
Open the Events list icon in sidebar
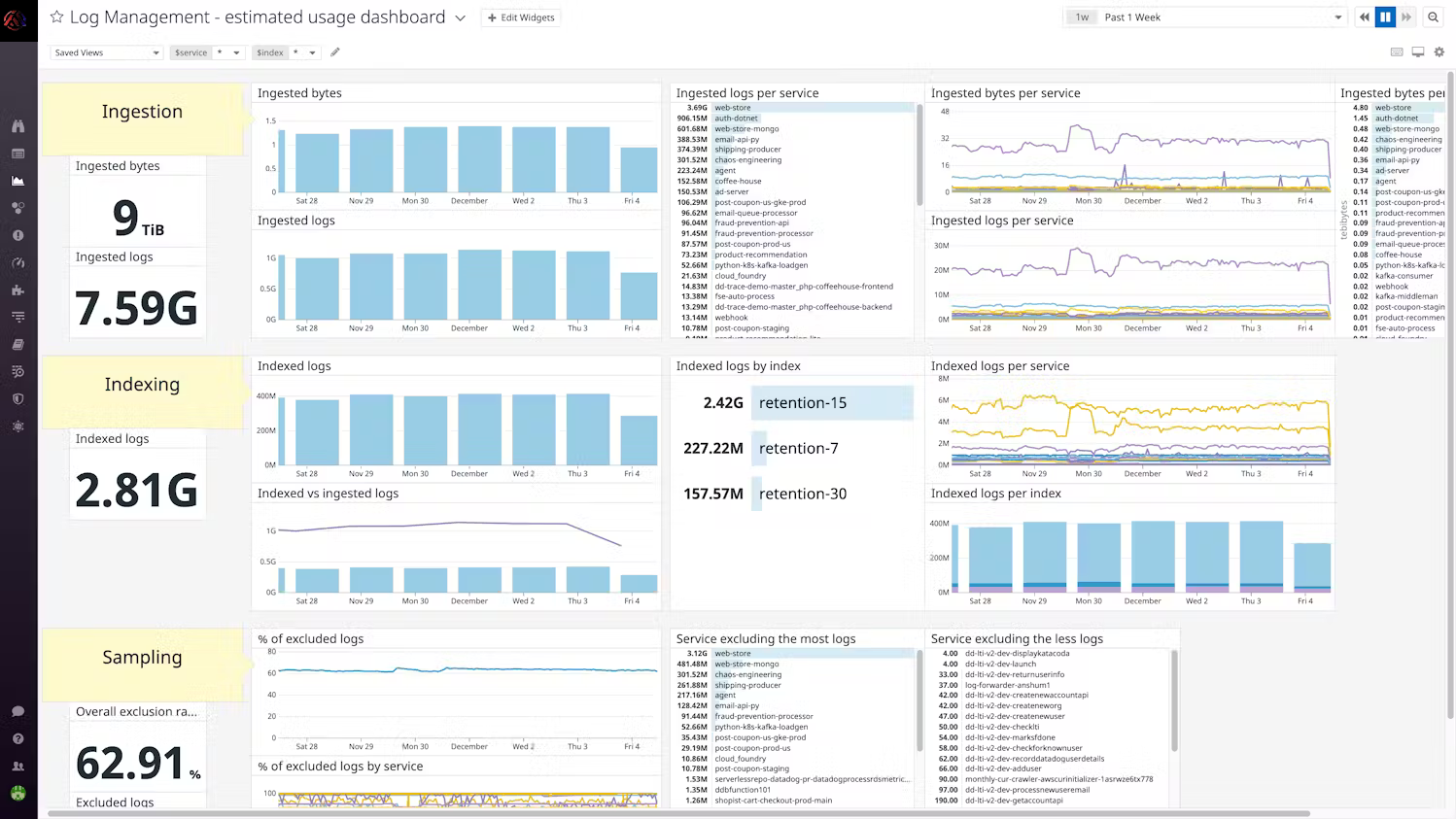pyautogui.click(x=17, y=154)
